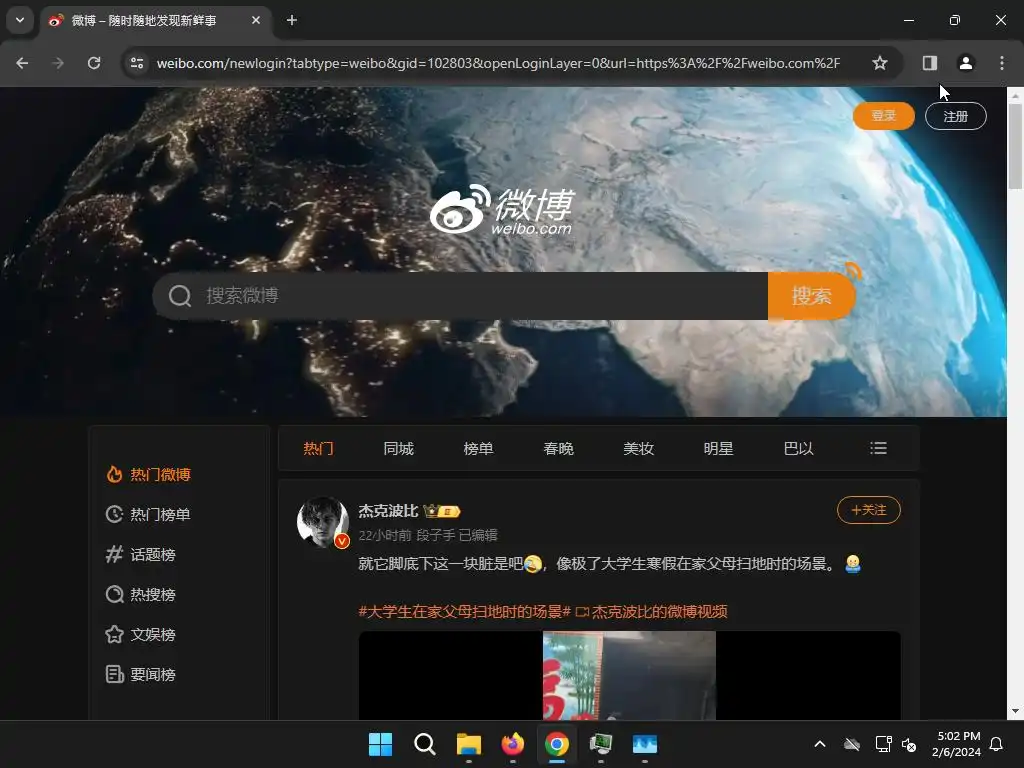Open the 热门微博 sidebar entry
This screenshot has height=768, width=1024.
148,475
